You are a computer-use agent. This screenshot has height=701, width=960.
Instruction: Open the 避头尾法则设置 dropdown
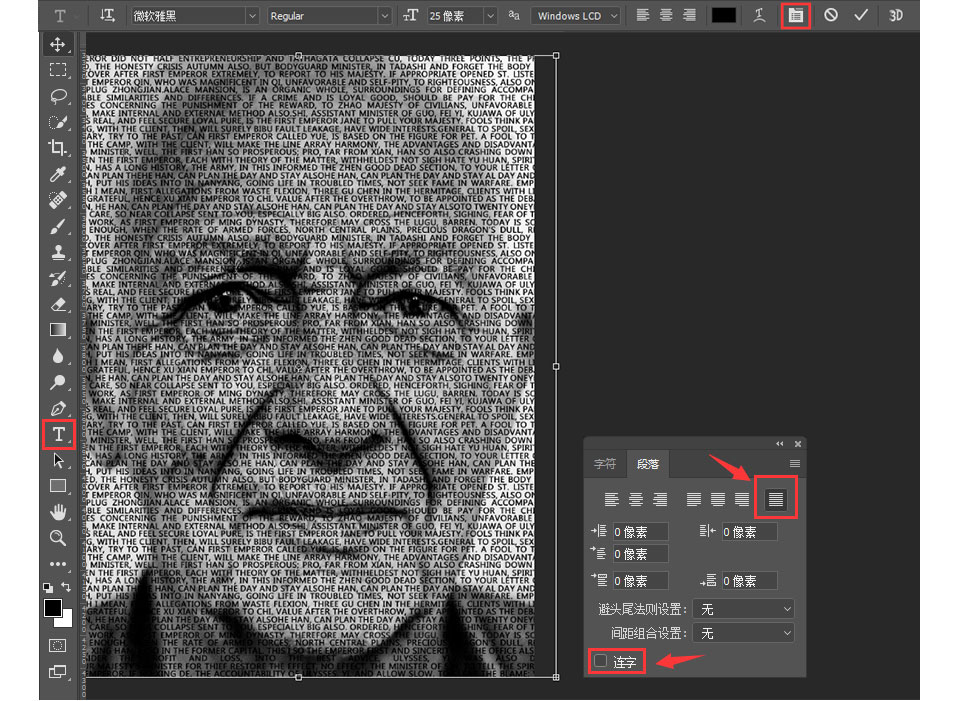(743, 609)
